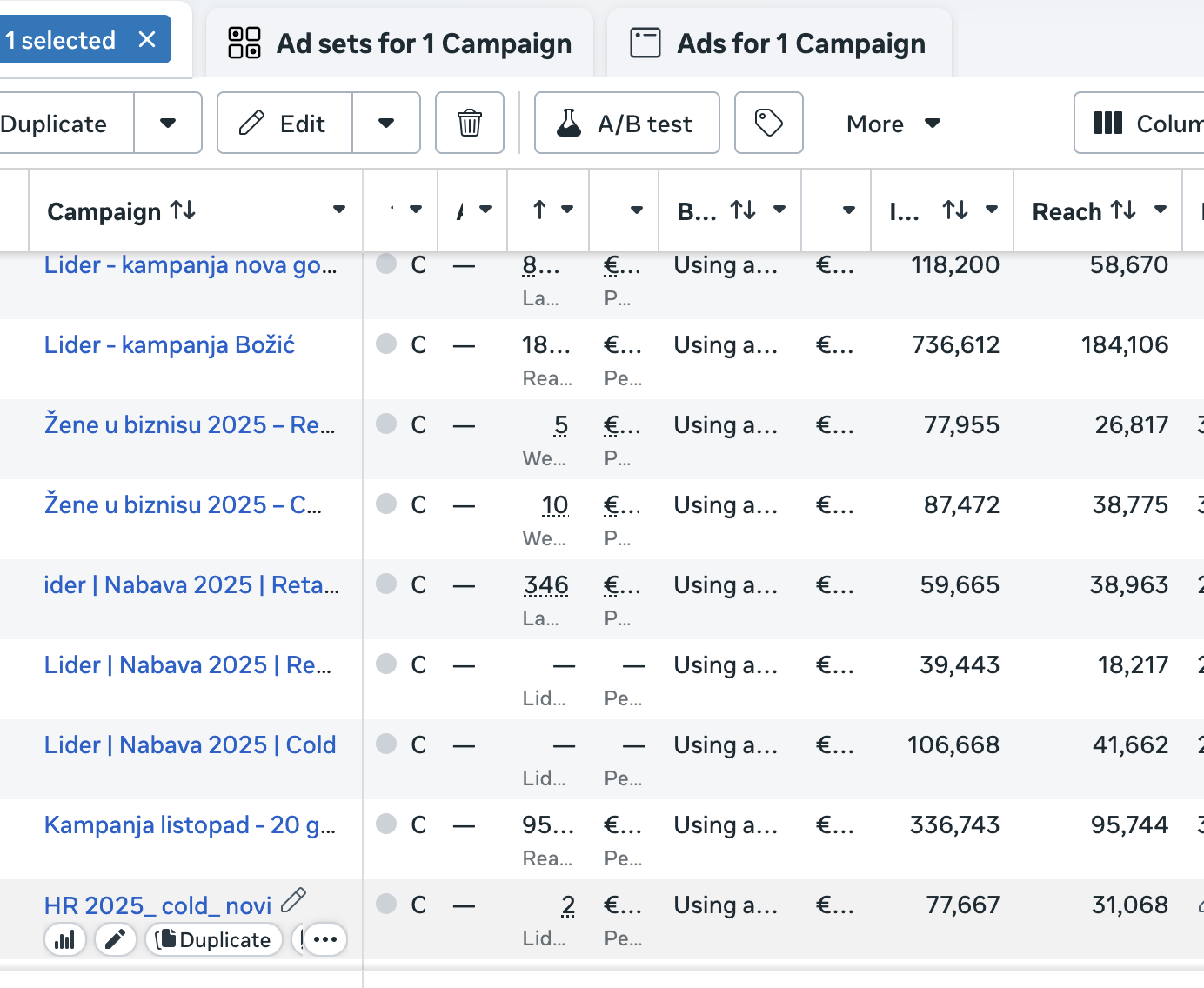Click the Ads window icon
1204x988 pixels.
(x=645, y=43)
